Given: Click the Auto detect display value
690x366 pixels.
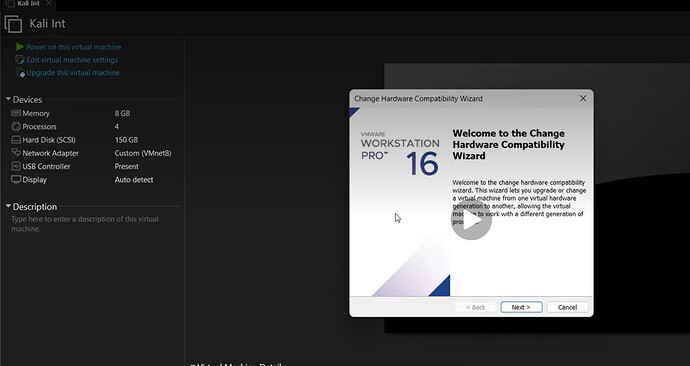Looking at the screenshot, I should click(134, 179).
